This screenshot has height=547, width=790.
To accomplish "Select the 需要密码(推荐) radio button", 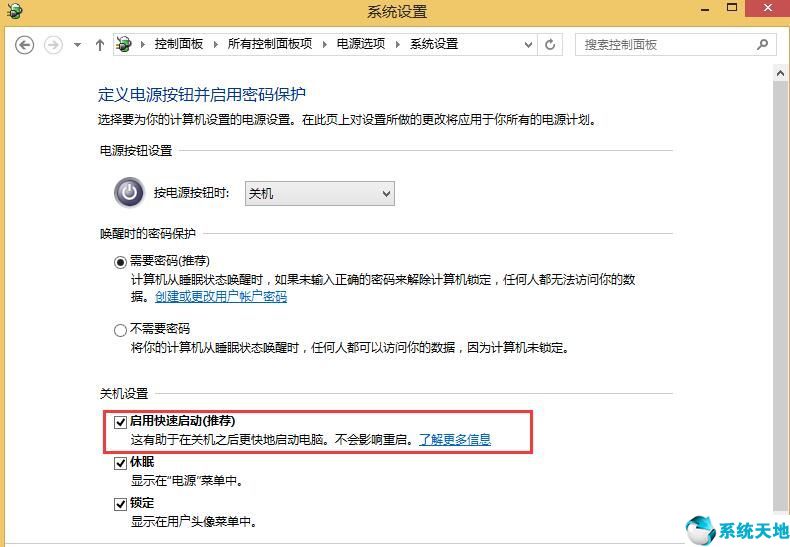I will (120, 262).
